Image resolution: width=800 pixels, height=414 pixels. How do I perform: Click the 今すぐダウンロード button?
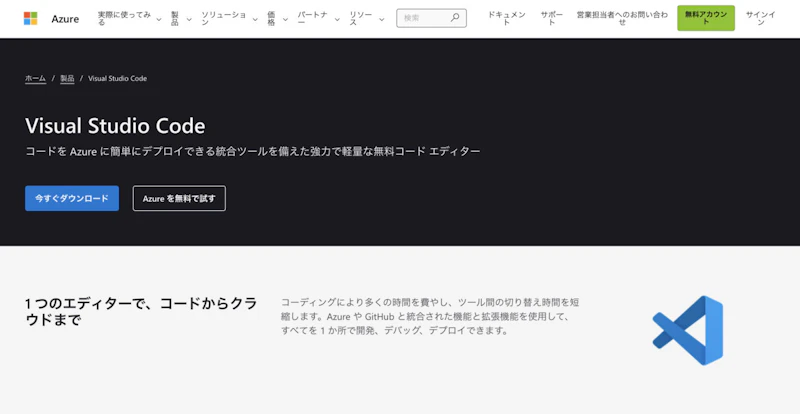pyautogui.click(x=72, y=198)
